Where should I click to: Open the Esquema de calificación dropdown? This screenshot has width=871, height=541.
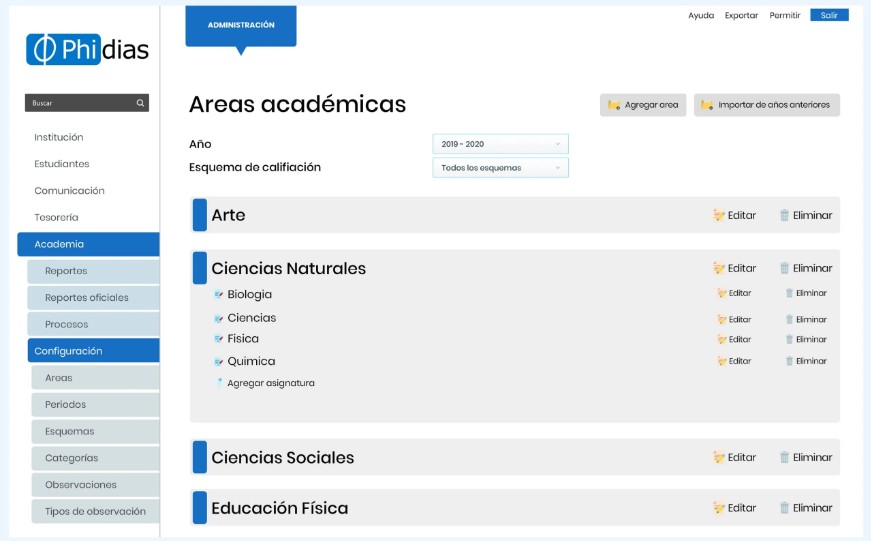(x=500, y=168)
